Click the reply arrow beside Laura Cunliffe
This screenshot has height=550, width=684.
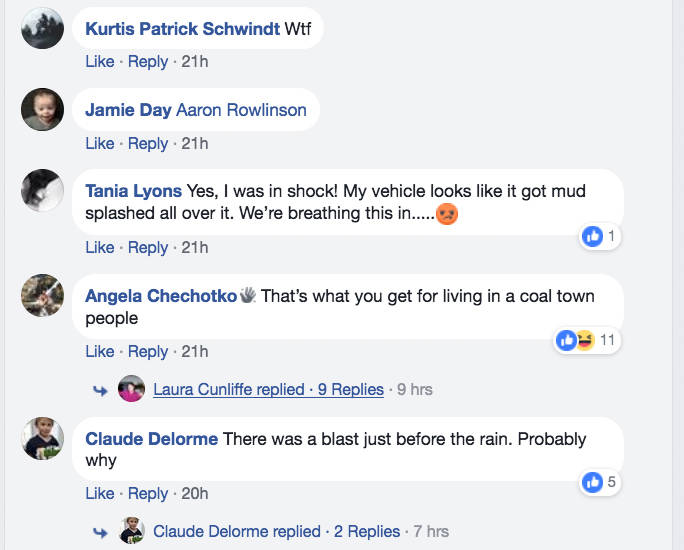pos(100,390)
